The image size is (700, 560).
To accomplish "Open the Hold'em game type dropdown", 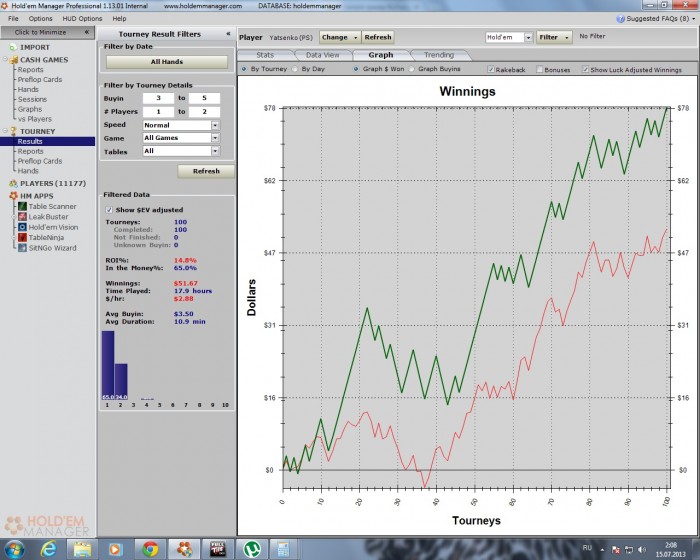I will point(528,37).
